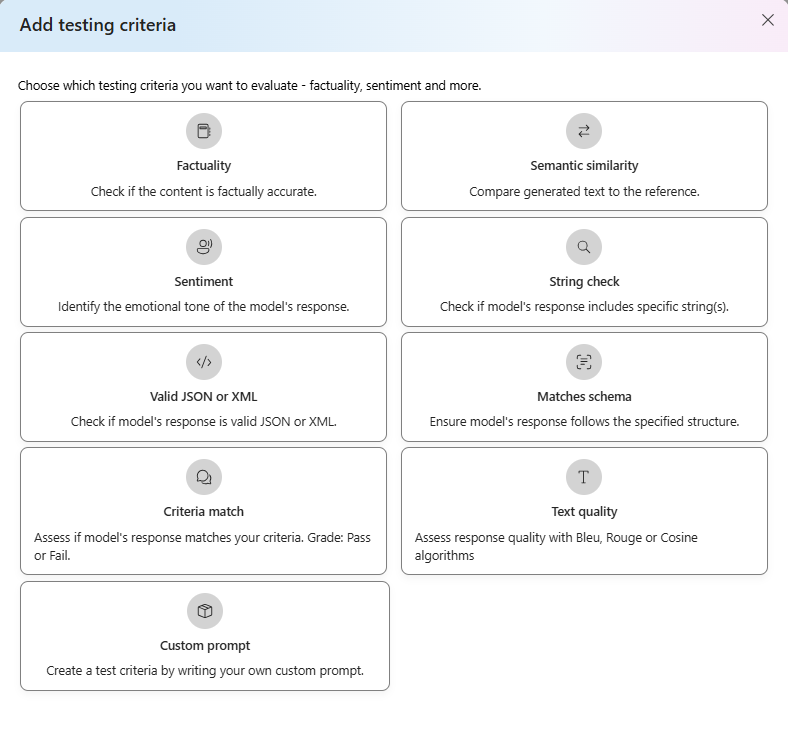
Task: Select the Factuality criteria title
Action: [x=204, y=166]
